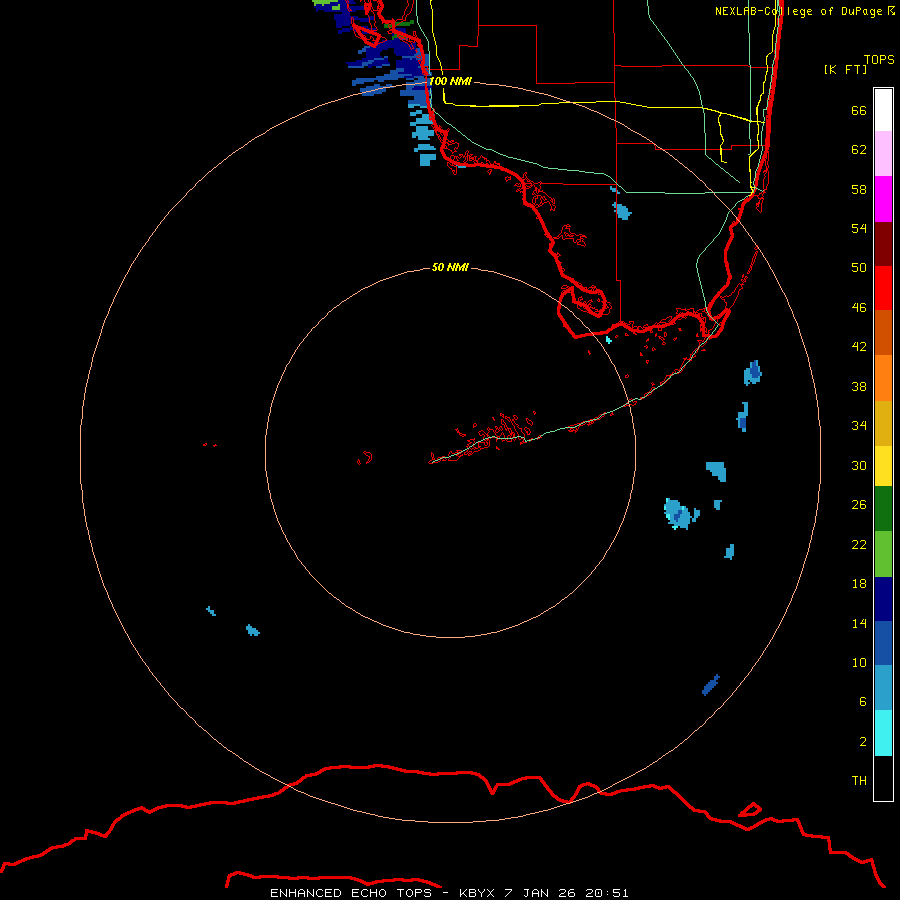Click the legend value 6
Screen dimensions: 900x900
pyautogui.click(x=862, y=701)
